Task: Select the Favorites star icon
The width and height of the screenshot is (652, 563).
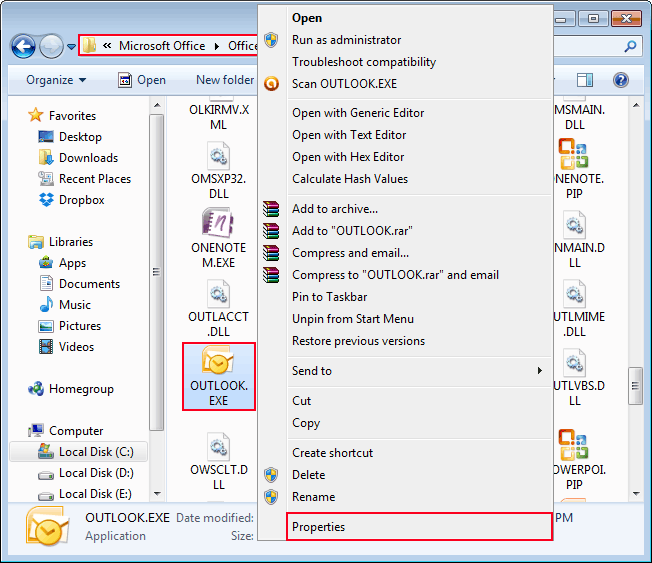Action: (x=36, y=115)
